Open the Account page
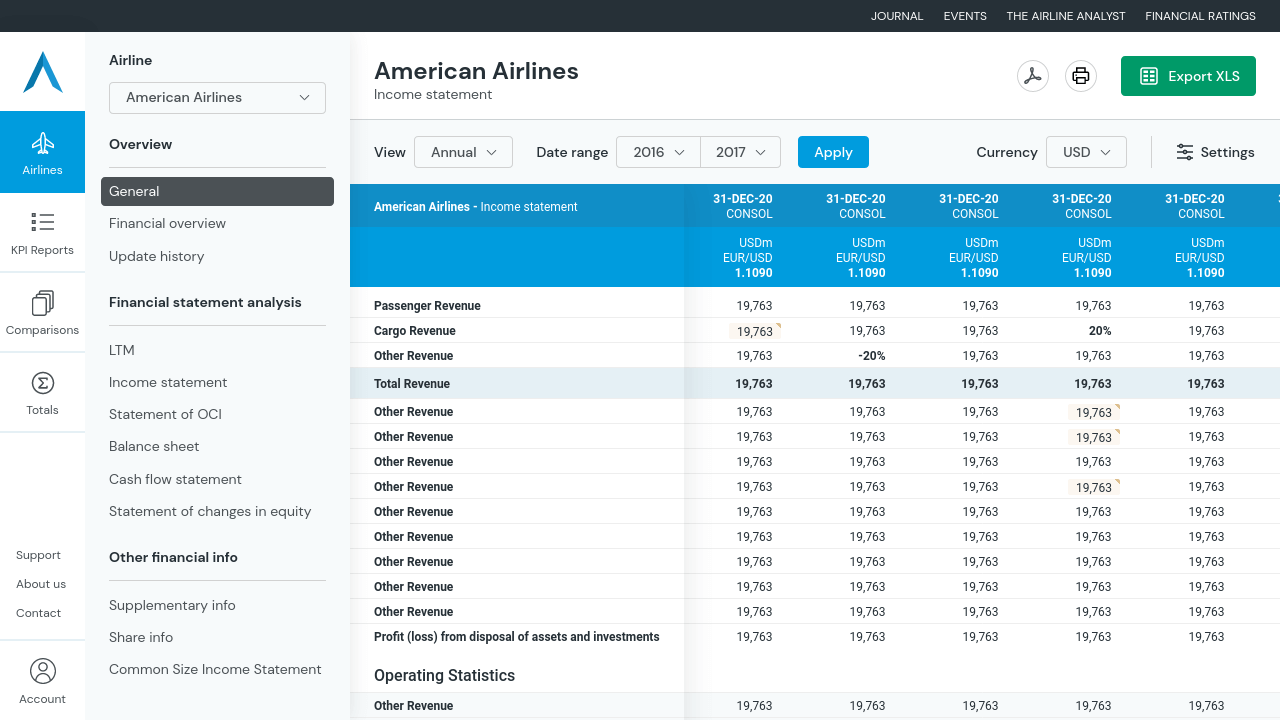 (42, 681)
